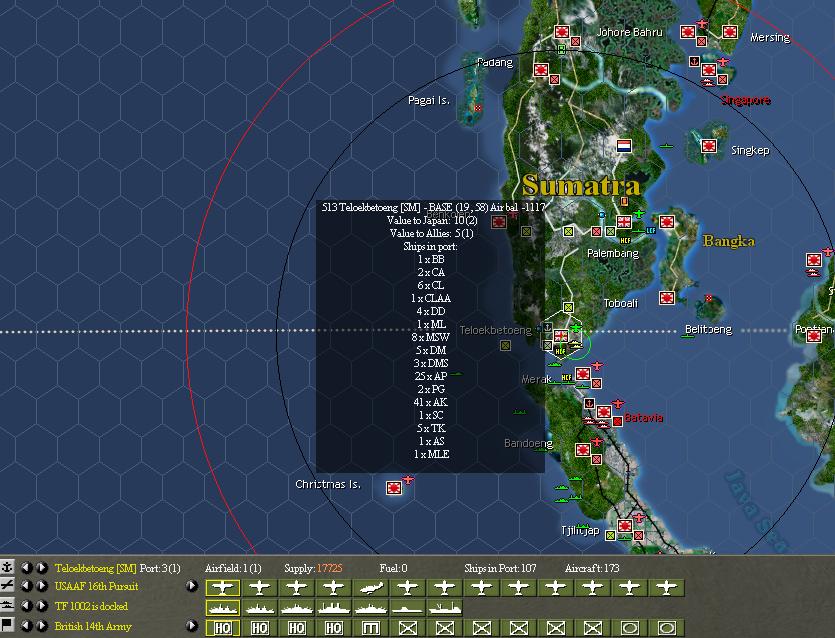Click the Japanese base marker at Mersing
Screen dimensions: 835x638
tap(730, 32)
